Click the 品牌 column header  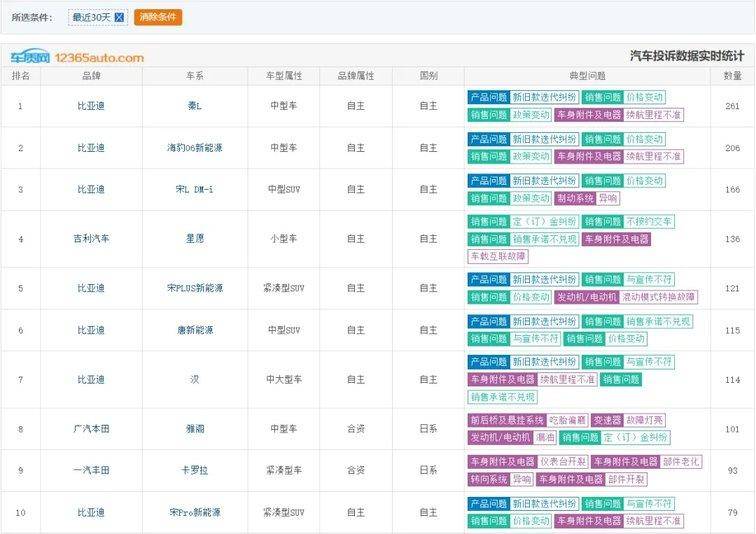91,76
